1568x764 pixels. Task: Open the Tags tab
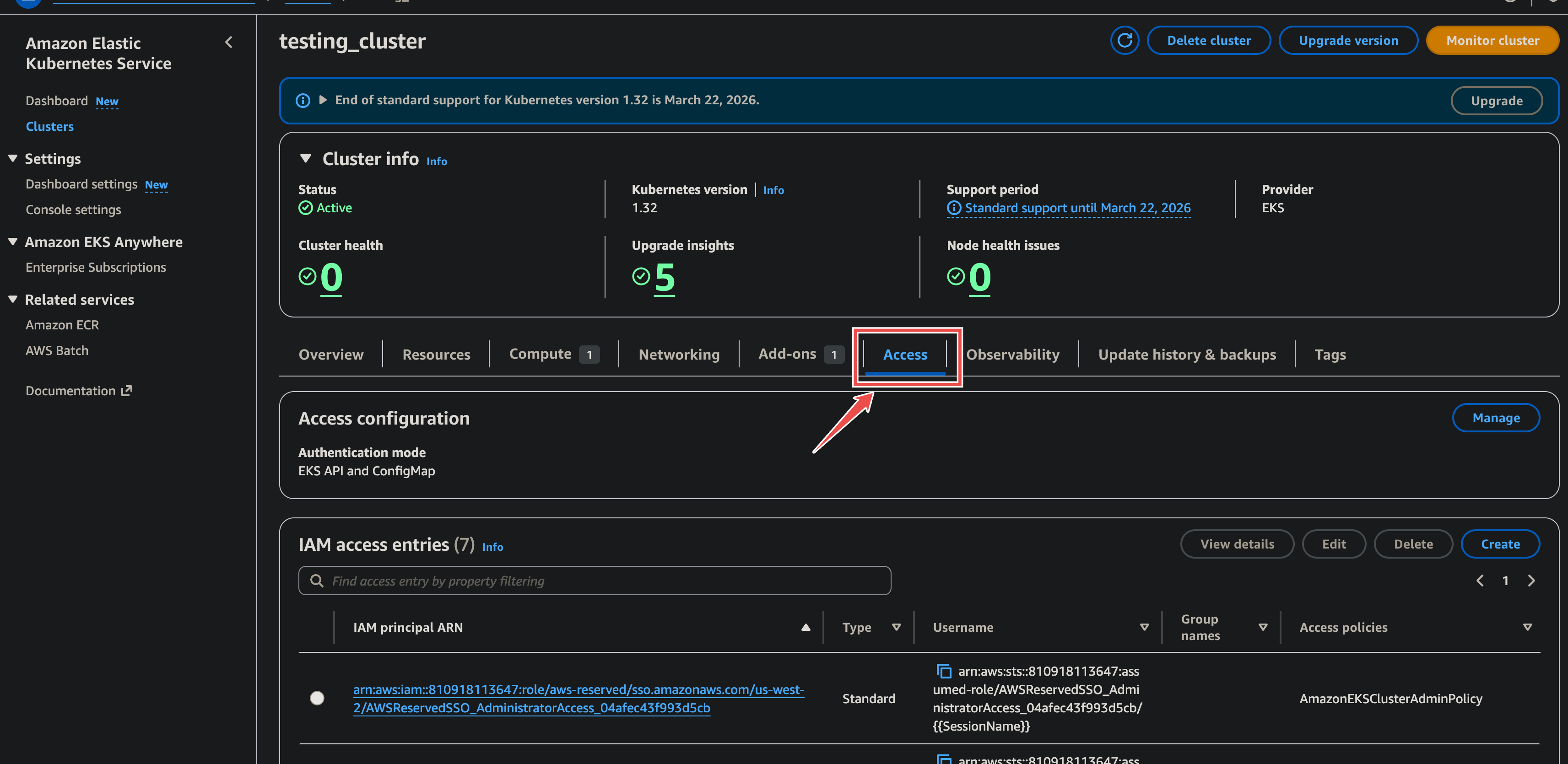pos(1330,354)
